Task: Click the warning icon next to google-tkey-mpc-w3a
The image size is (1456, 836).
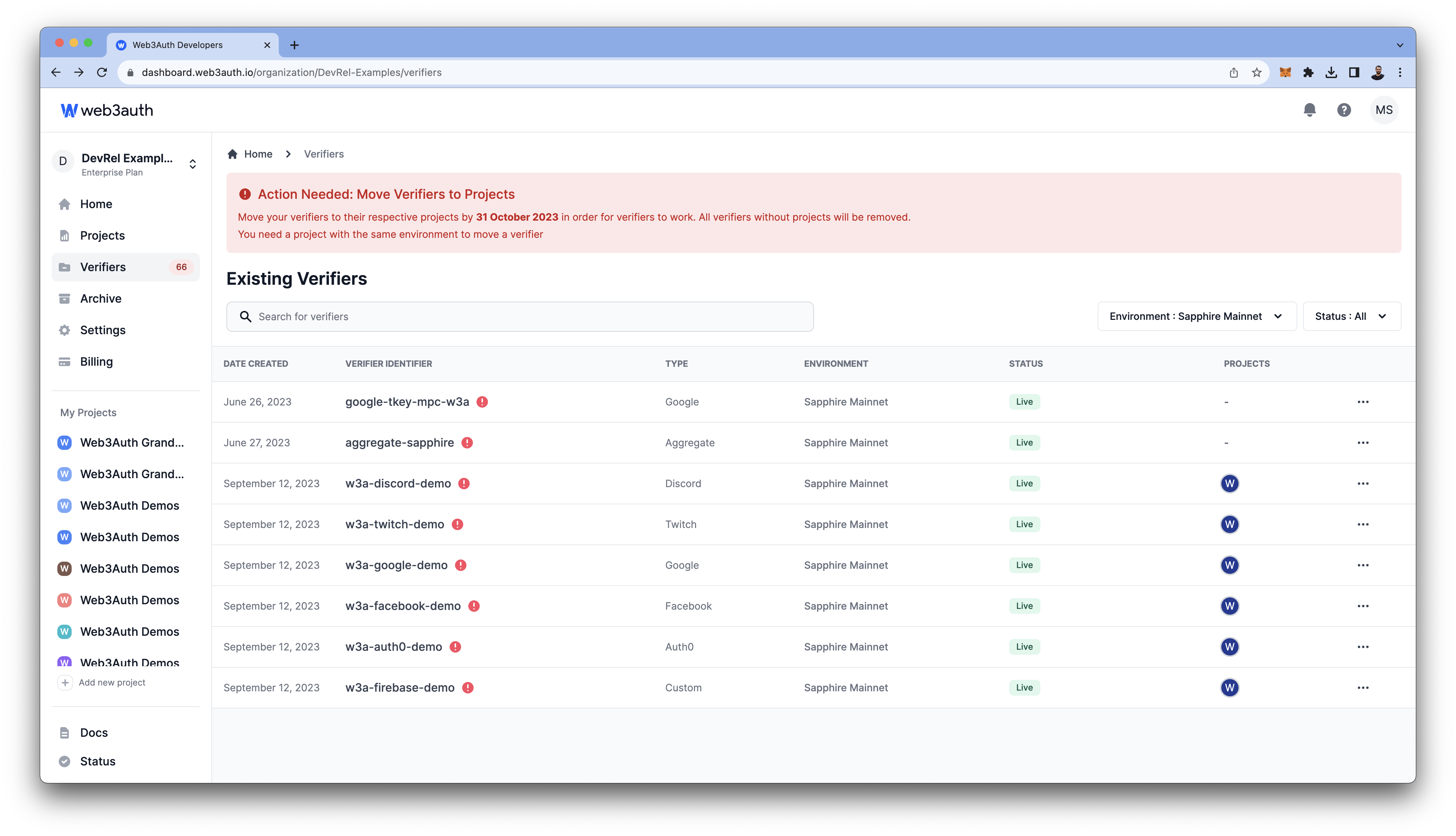Action: [x=482, y=402]
